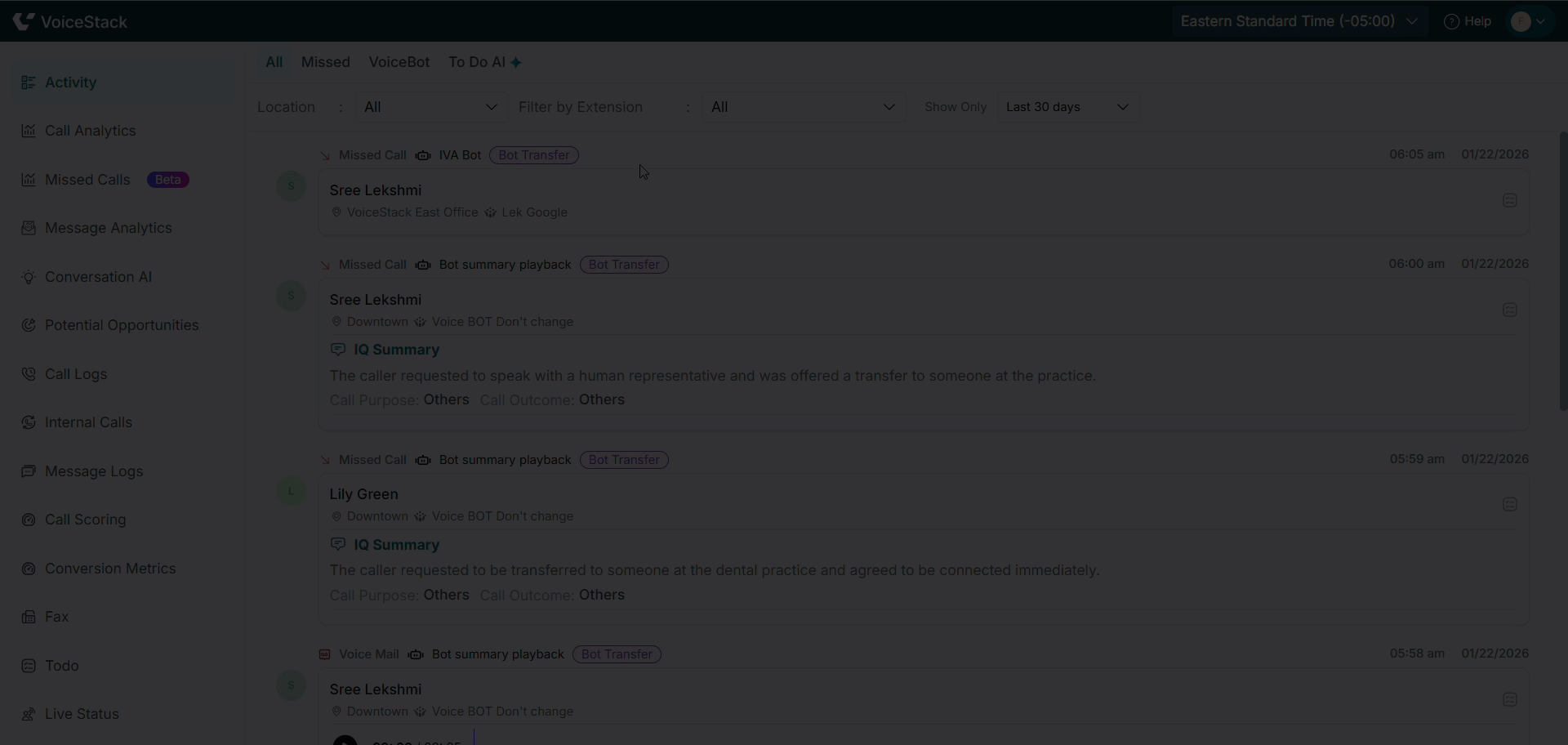Click Bot Transfer tag on Voice Mail entry
The image size is (1568, 745).
tap(617, 654)
